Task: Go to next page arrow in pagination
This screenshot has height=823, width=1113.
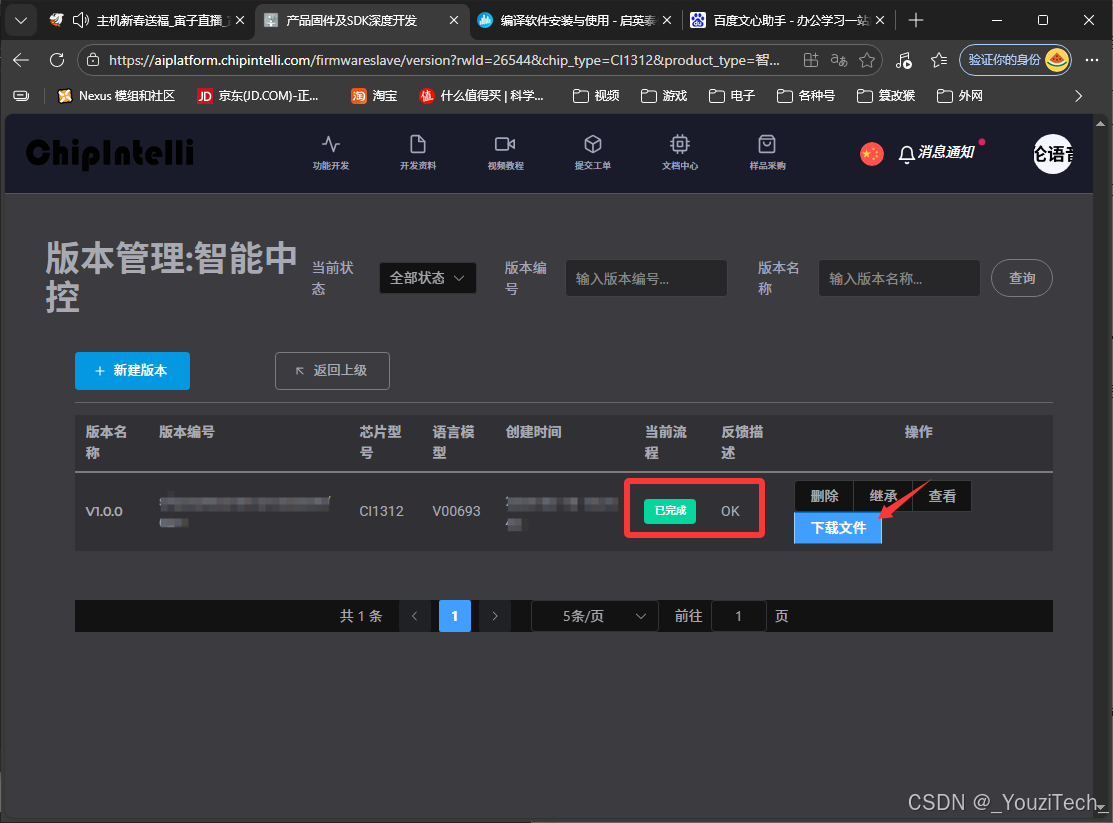Action: click(495, 616)
